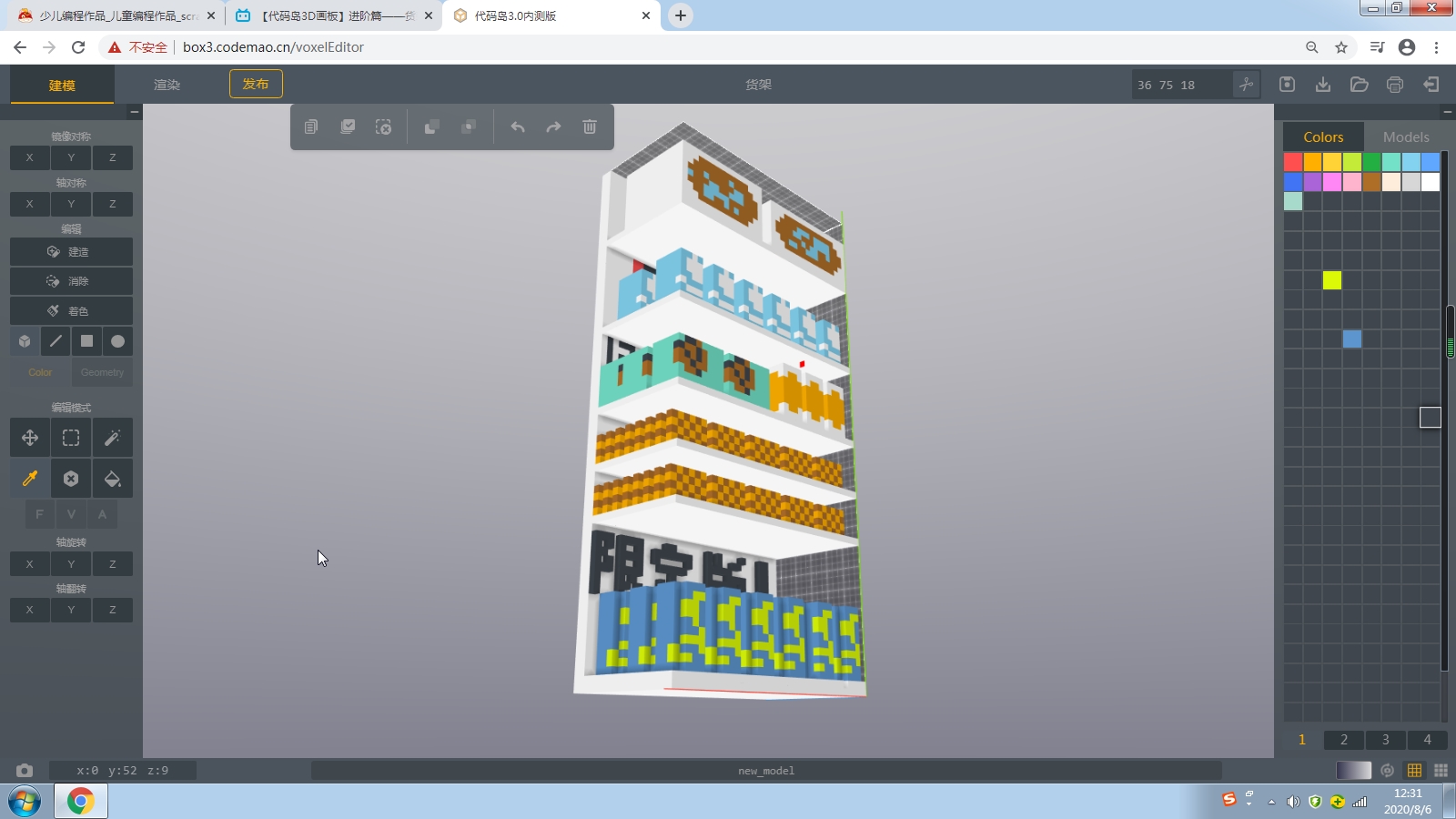Pick the purple color swatch
Viewport: 1456px width, 819px height.
point(1312,182)
